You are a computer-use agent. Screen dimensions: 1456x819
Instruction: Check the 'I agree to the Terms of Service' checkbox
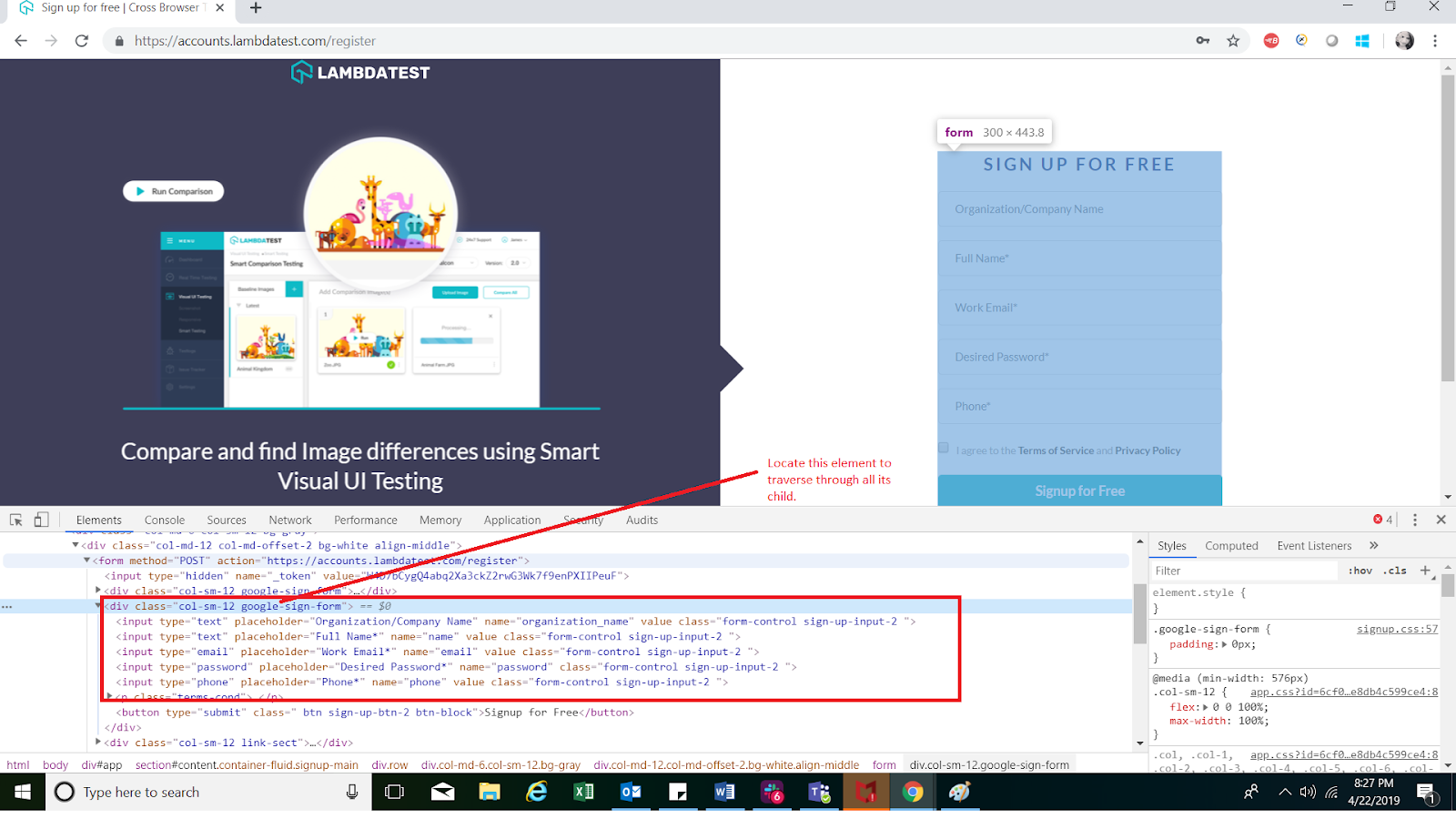pyautogui.click(x=944, y=447)
